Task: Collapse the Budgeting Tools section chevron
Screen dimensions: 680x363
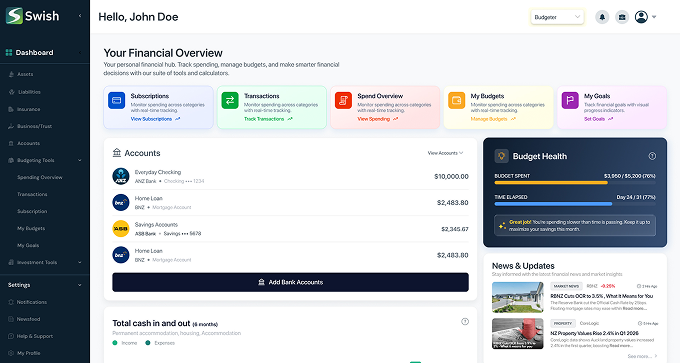Action: pyautogui.click(x=80, y=160)
